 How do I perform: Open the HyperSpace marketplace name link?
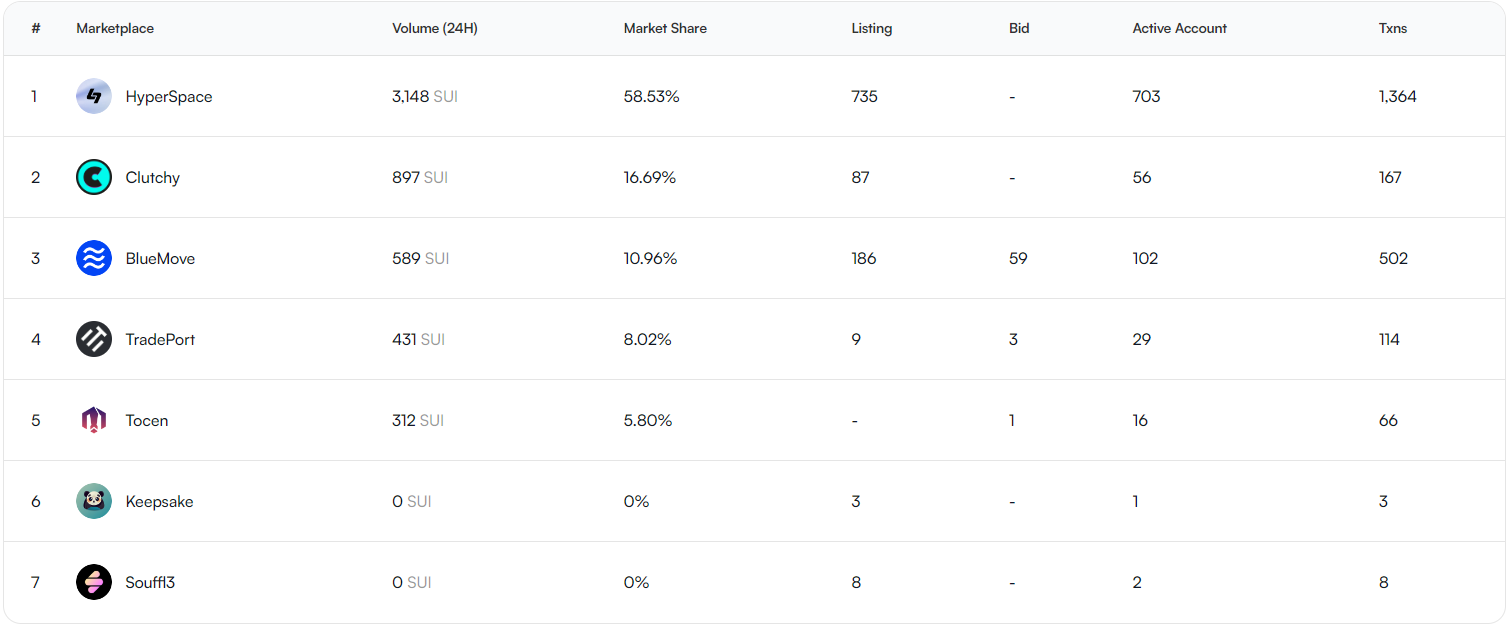tap(169, 97)
